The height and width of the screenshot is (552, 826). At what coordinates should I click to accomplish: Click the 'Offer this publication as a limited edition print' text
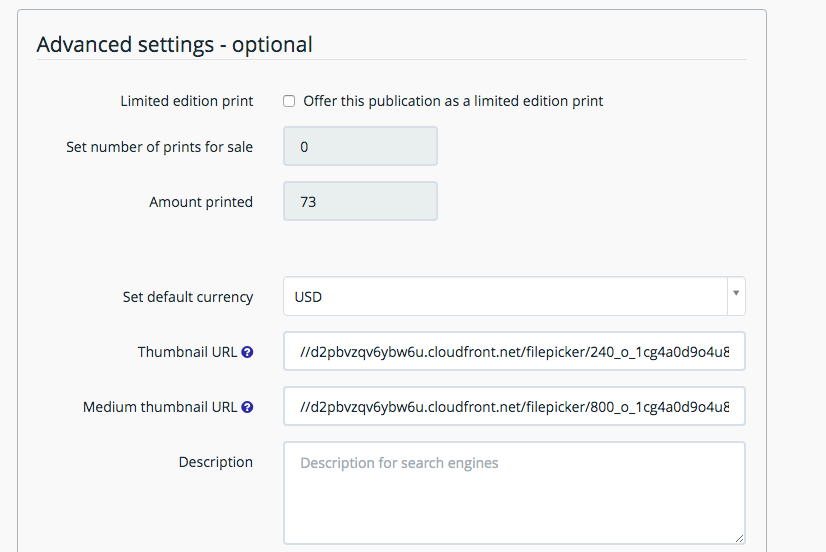pos(453,101)
